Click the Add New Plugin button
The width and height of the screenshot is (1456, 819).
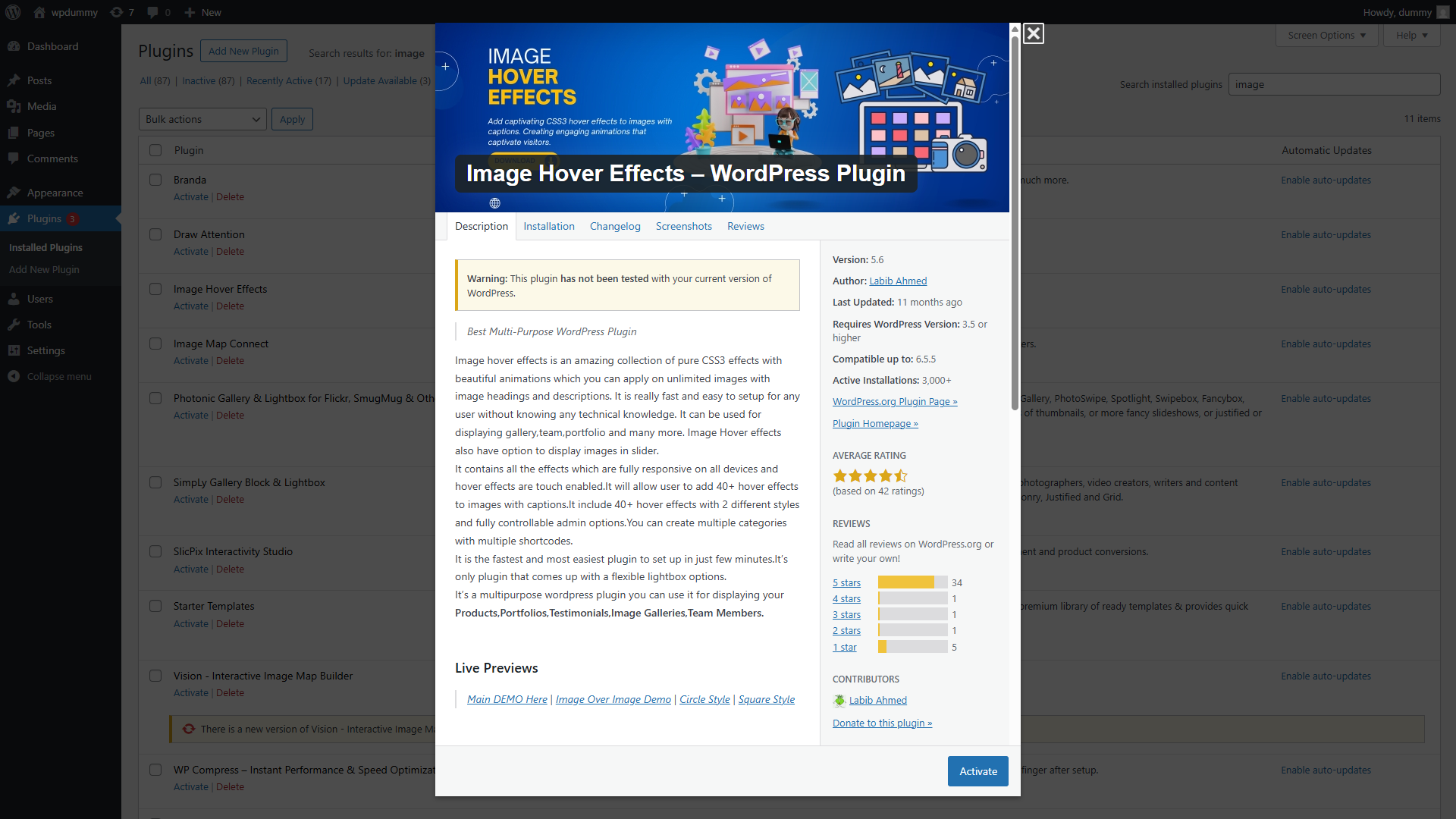tap(243, 51)
